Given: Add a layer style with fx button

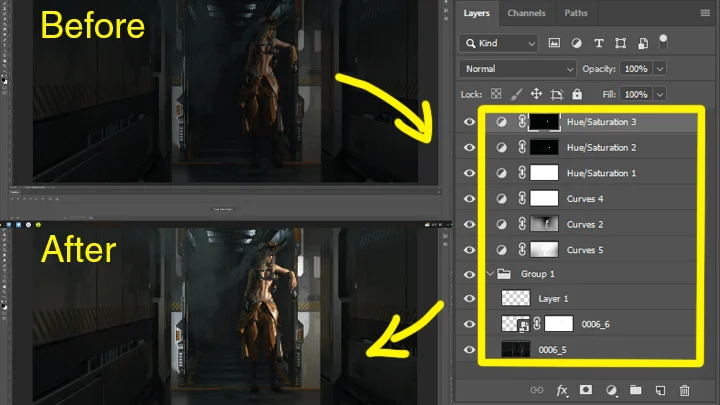Looking at the screenshot, I should [x=562, y=390].
